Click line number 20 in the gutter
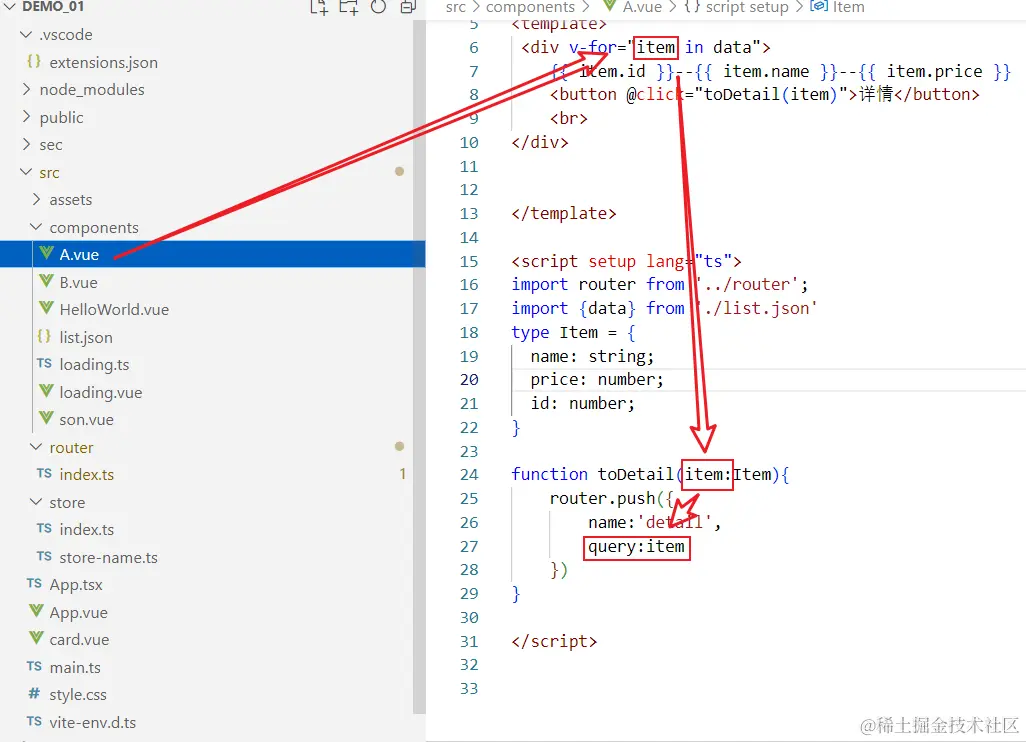1026x742 pixels. pyautogui.click(x=469, y=380)
